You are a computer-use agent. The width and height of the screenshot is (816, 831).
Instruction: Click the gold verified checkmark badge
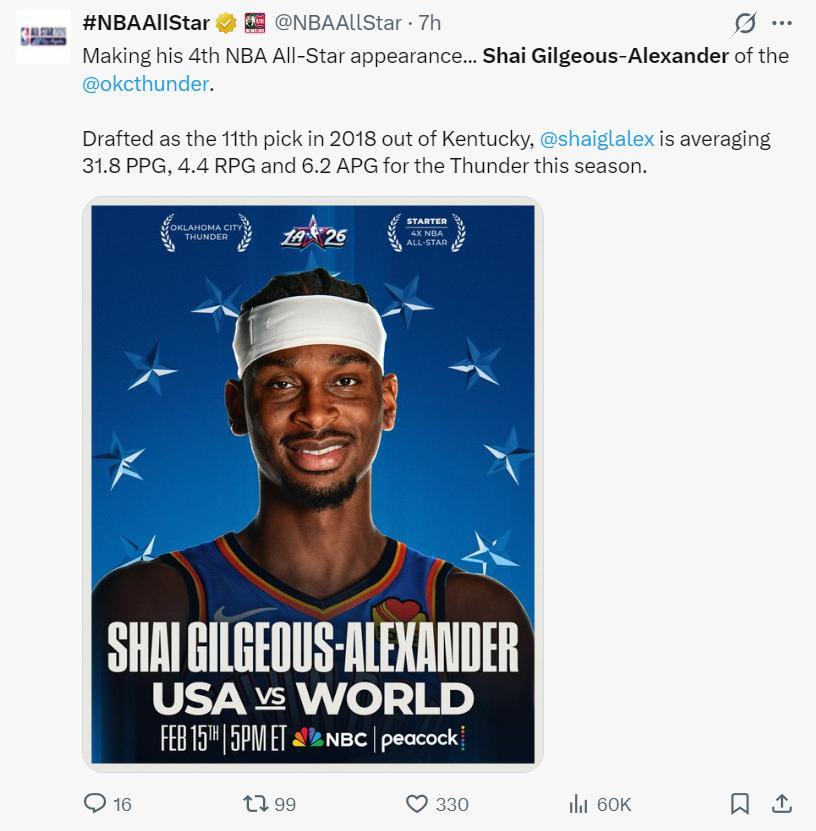pyautogui.click(x=226, y=23)
